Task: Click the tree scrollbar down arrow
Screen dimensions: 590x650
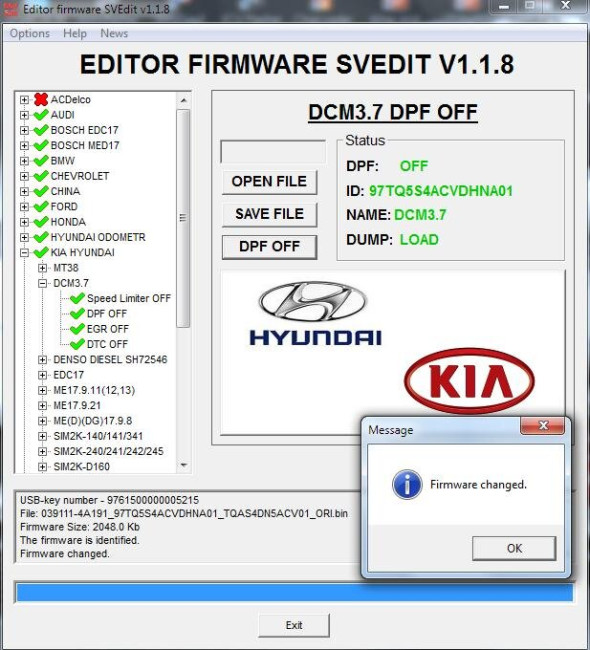Action: pyautogui.click(x=183, y=465)
